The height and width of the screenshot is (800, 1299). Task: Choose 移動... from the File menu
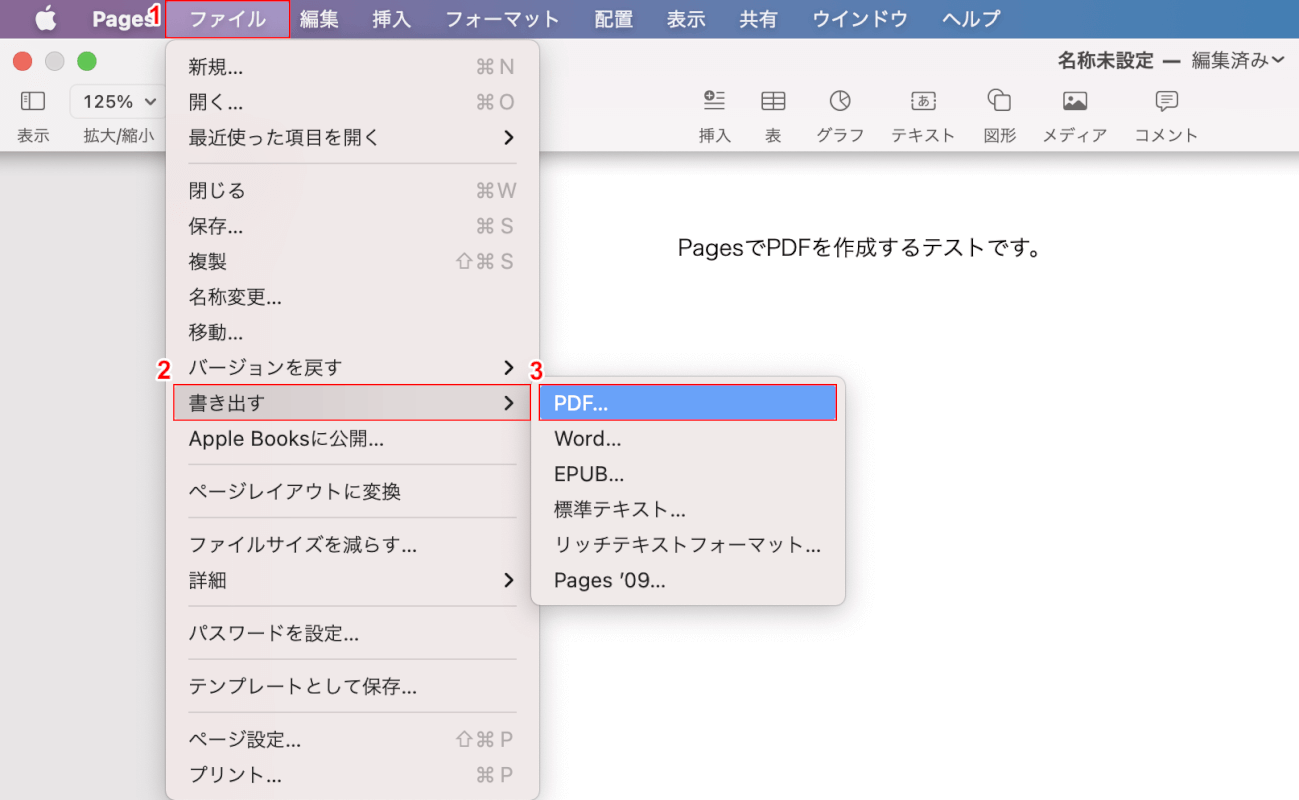point(352,332)
